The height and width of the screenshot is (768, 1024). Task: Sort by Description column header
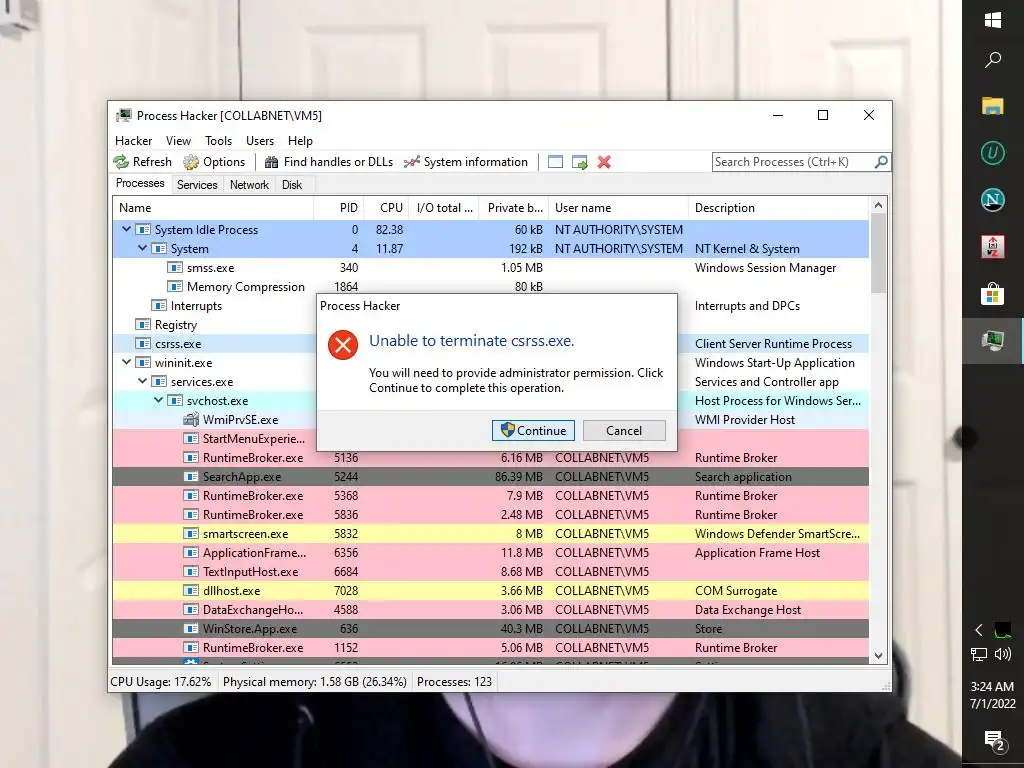(x=778, y=208)
